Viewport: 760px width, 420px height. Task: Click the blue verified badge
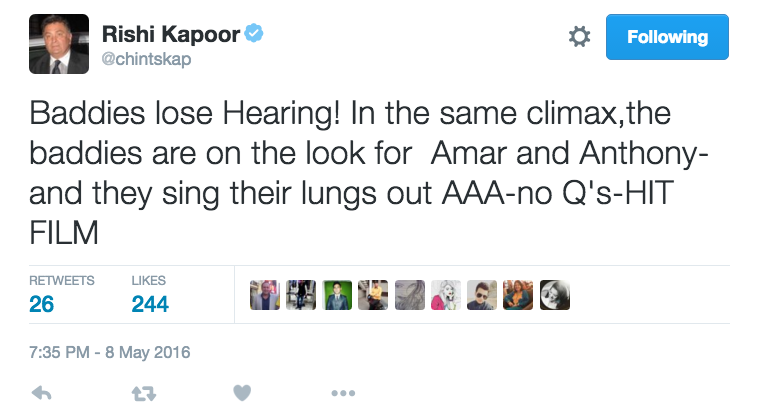point(257,34)
